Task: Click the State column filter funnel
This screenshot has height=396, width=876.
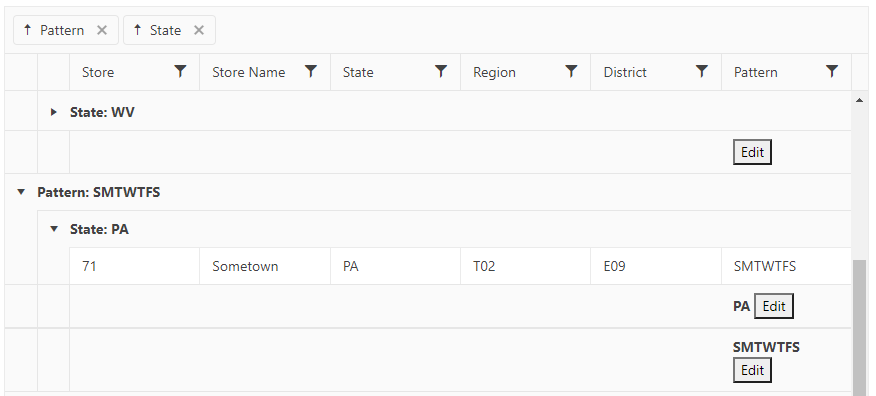Action: (x=441, y=71)
